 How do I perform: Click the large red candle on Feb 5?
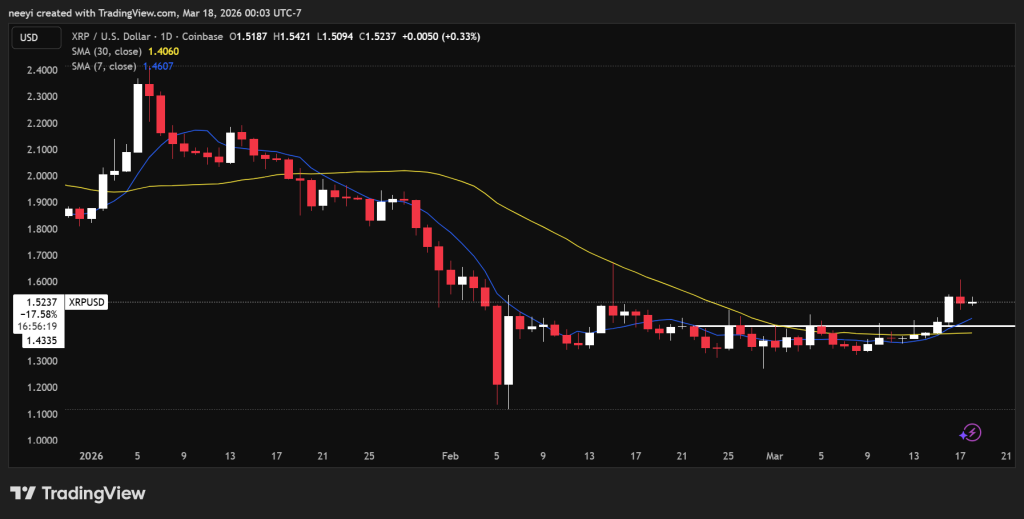point(496,345)
